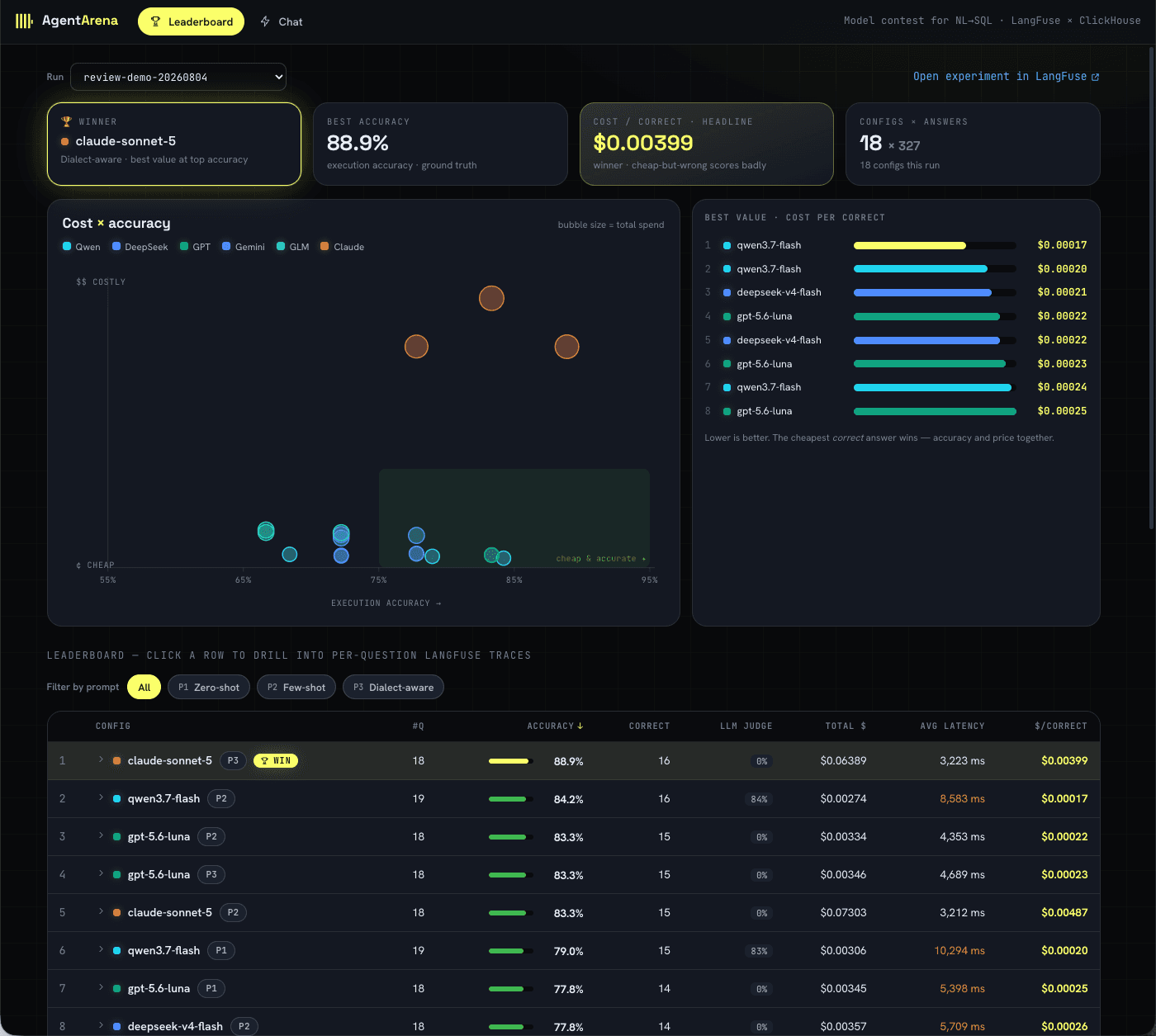
Task: Click the AgentArena logo icon
Action: click(24, 21)
